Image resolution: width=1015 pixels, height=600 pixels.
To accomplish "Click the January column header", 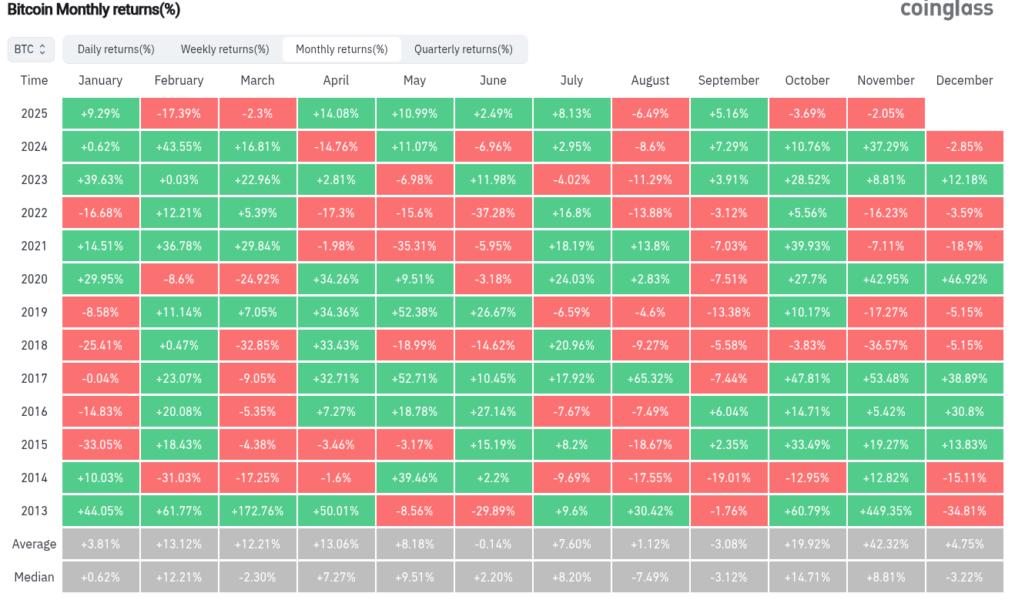I will coord(100,80).
